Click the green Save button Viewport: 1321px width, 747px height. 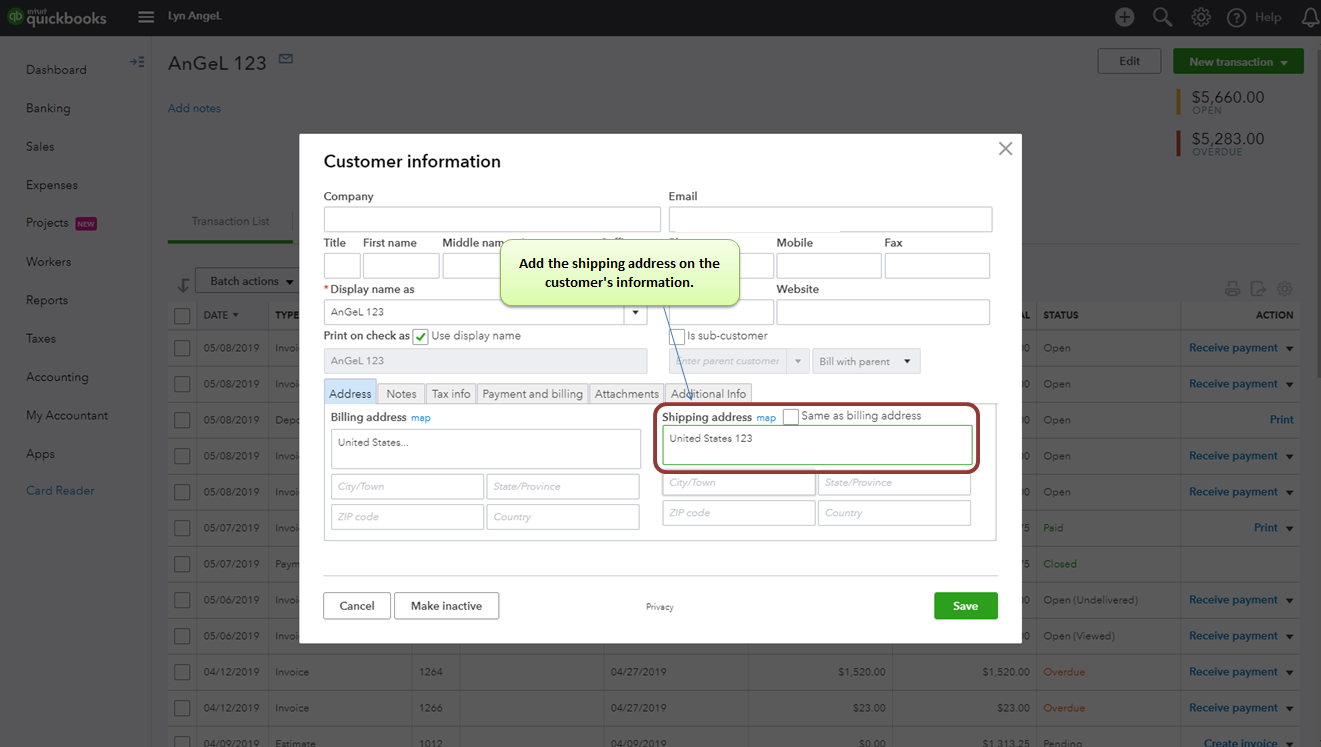coord(965,606)
